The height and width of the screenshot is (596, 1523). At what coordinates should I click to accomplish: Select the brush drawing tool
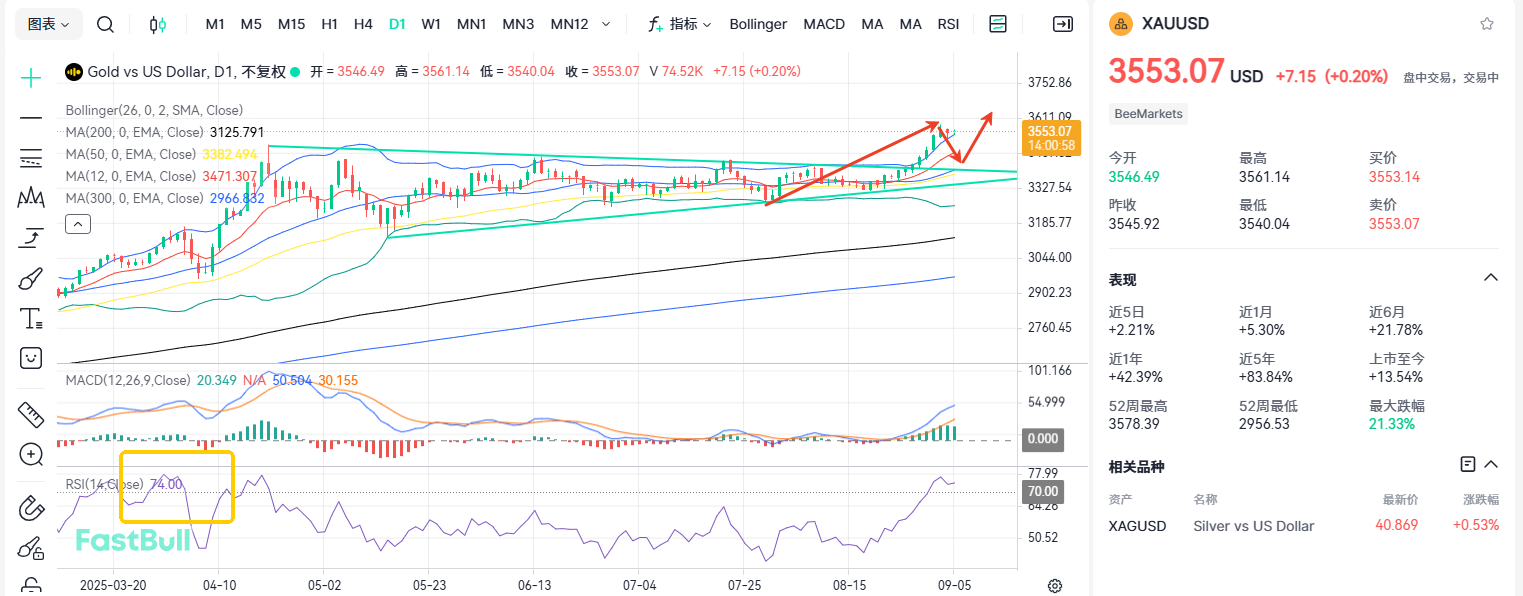(x=31, y=278)
